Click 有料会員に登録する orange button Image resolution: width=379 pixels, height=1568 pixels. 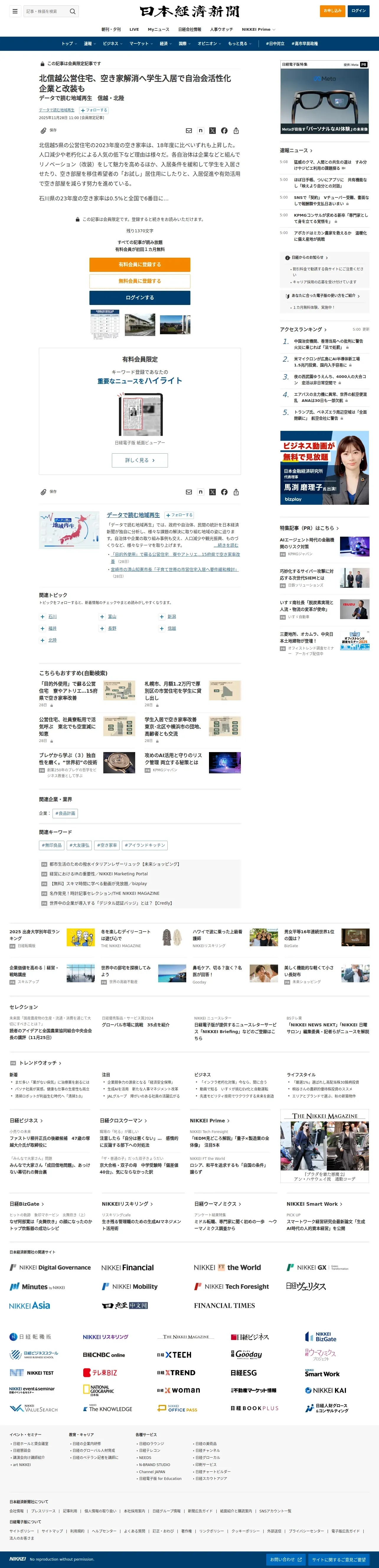coord(140,265)
